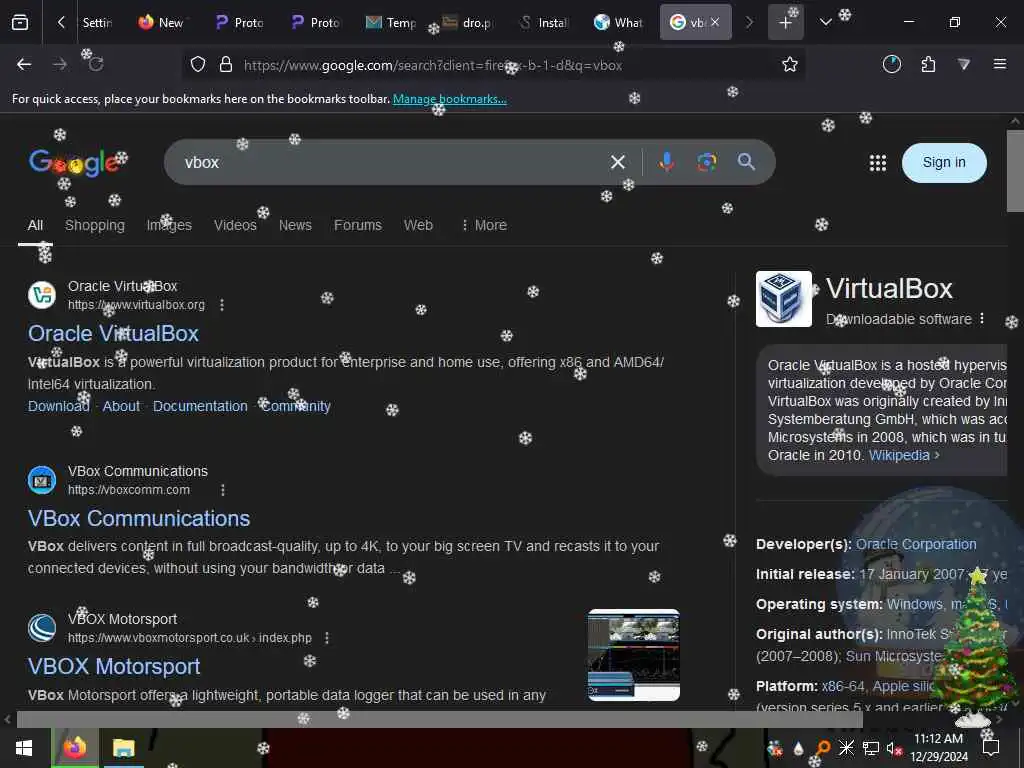Click the horizontal page scrollbar
Image resolution: width=1024 pixels, height=768 pixels.
click(x=440, y=720)
